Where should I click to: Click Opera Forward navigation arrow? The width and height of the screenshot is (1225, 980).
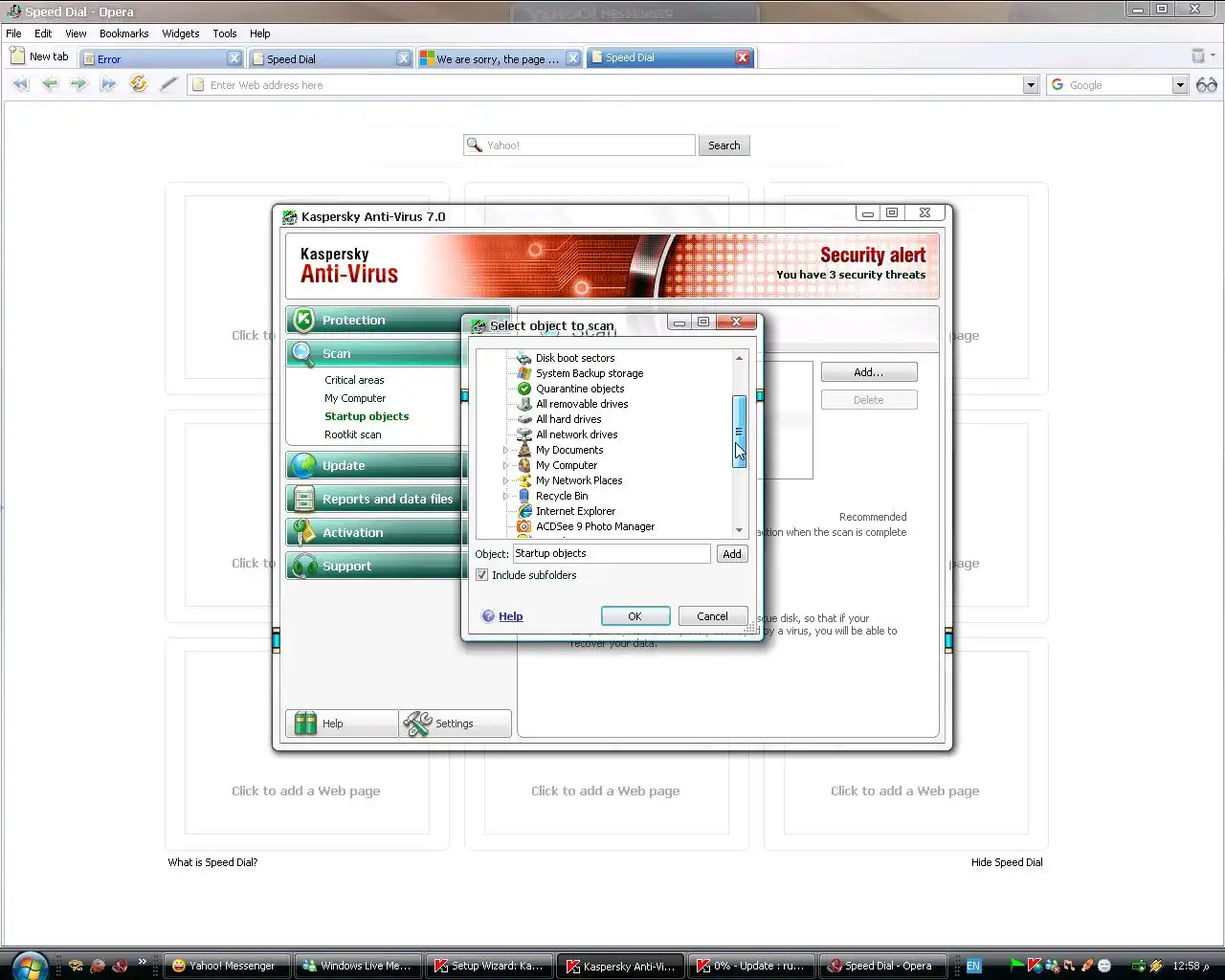(x=78, y=84)
